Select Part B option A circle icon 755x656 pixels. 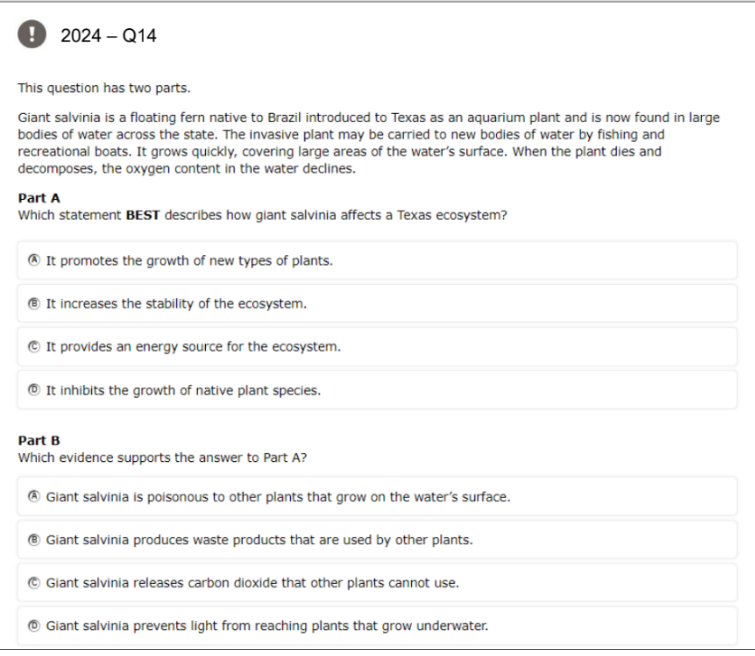tap(34, 496)
